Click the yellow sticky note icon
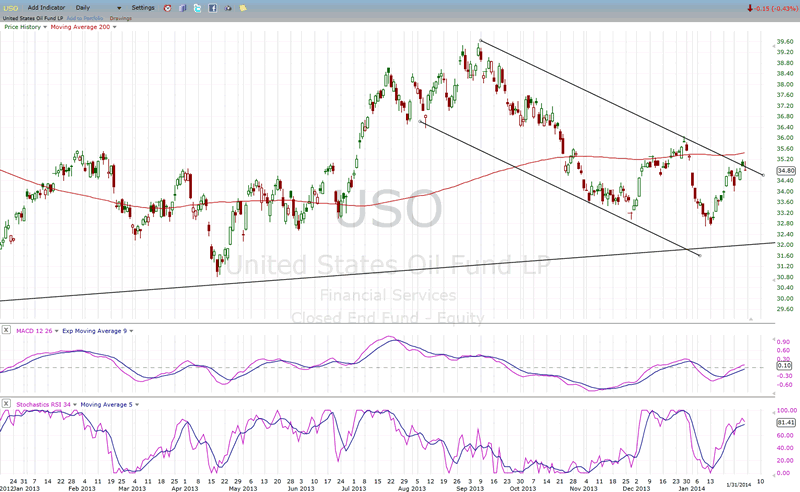 point(243,8)
